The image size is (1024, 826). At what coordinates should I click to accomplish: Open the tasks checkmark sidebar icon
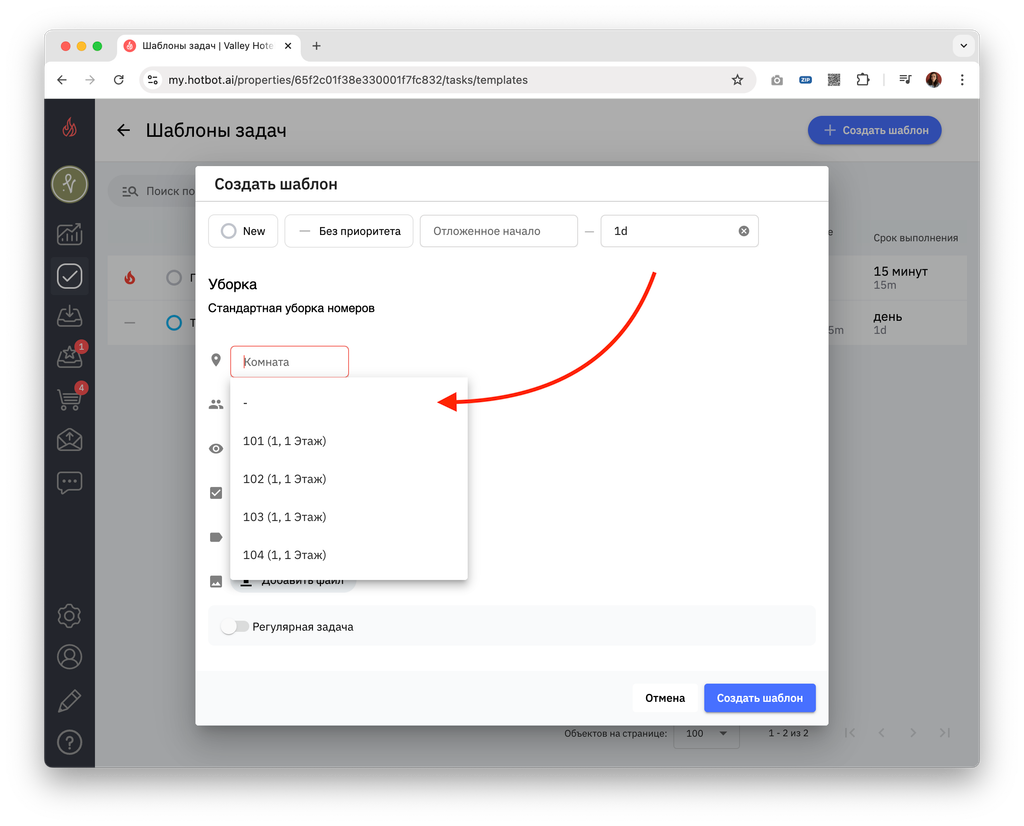(69, 276)
